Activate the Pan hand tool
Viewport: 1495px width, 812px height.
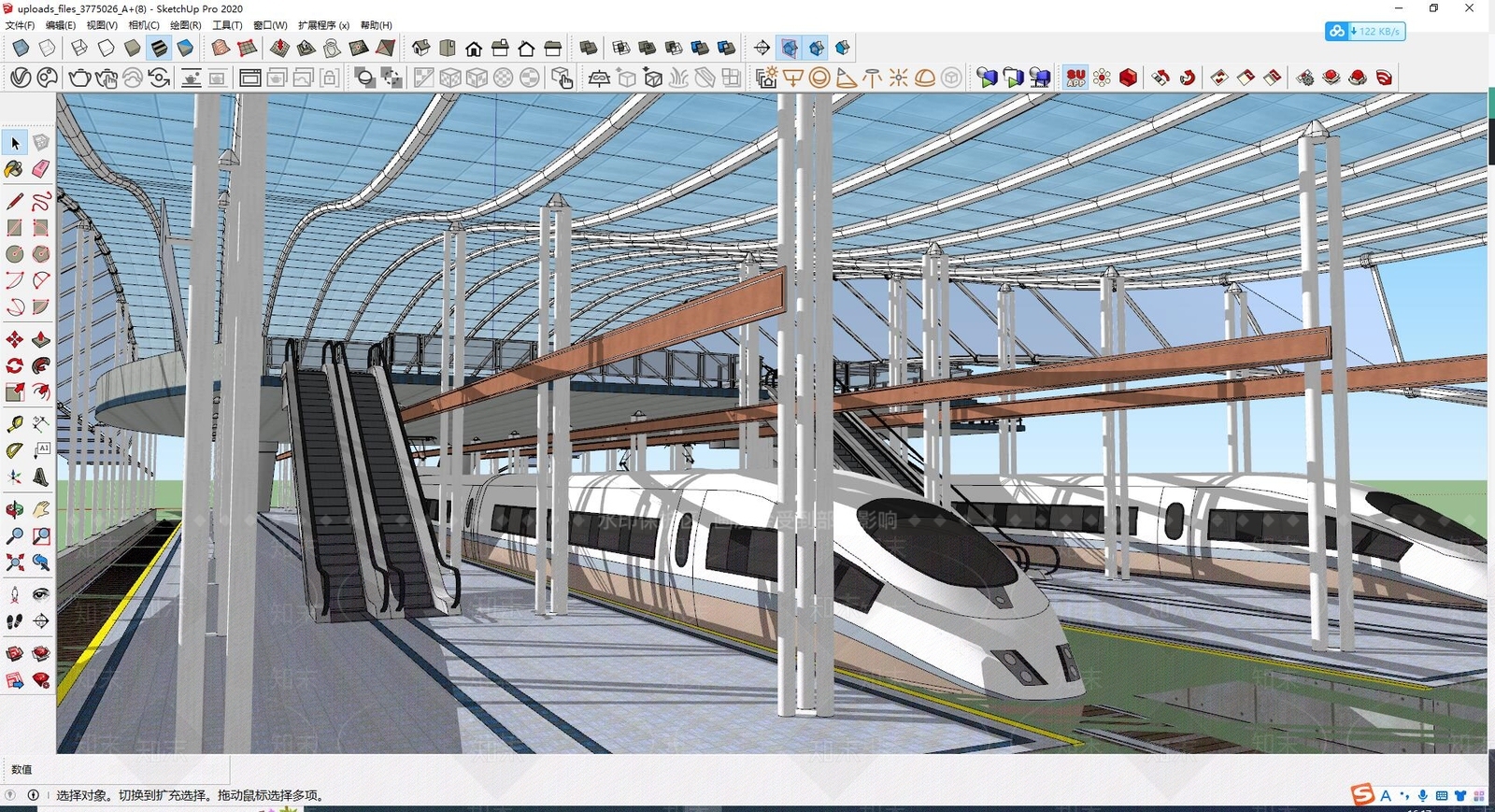41,509
